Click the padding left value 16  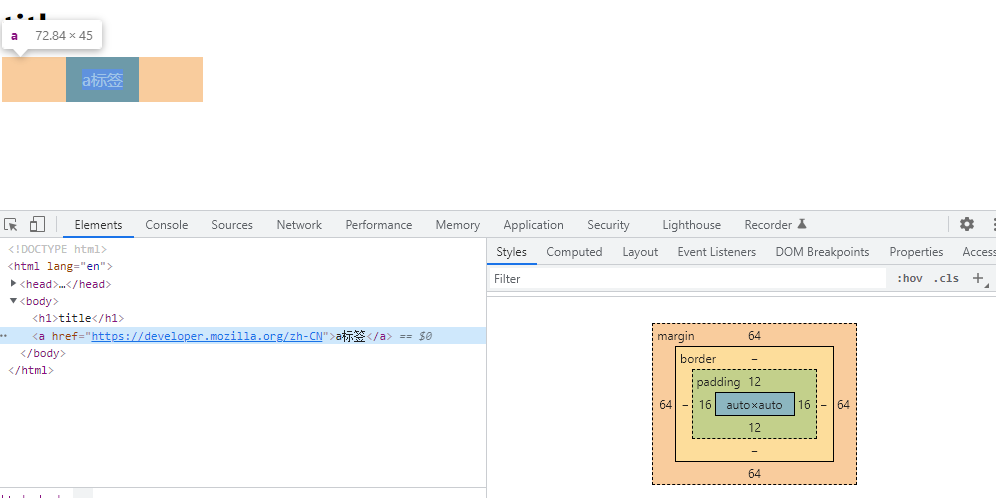tap(705, 405)
